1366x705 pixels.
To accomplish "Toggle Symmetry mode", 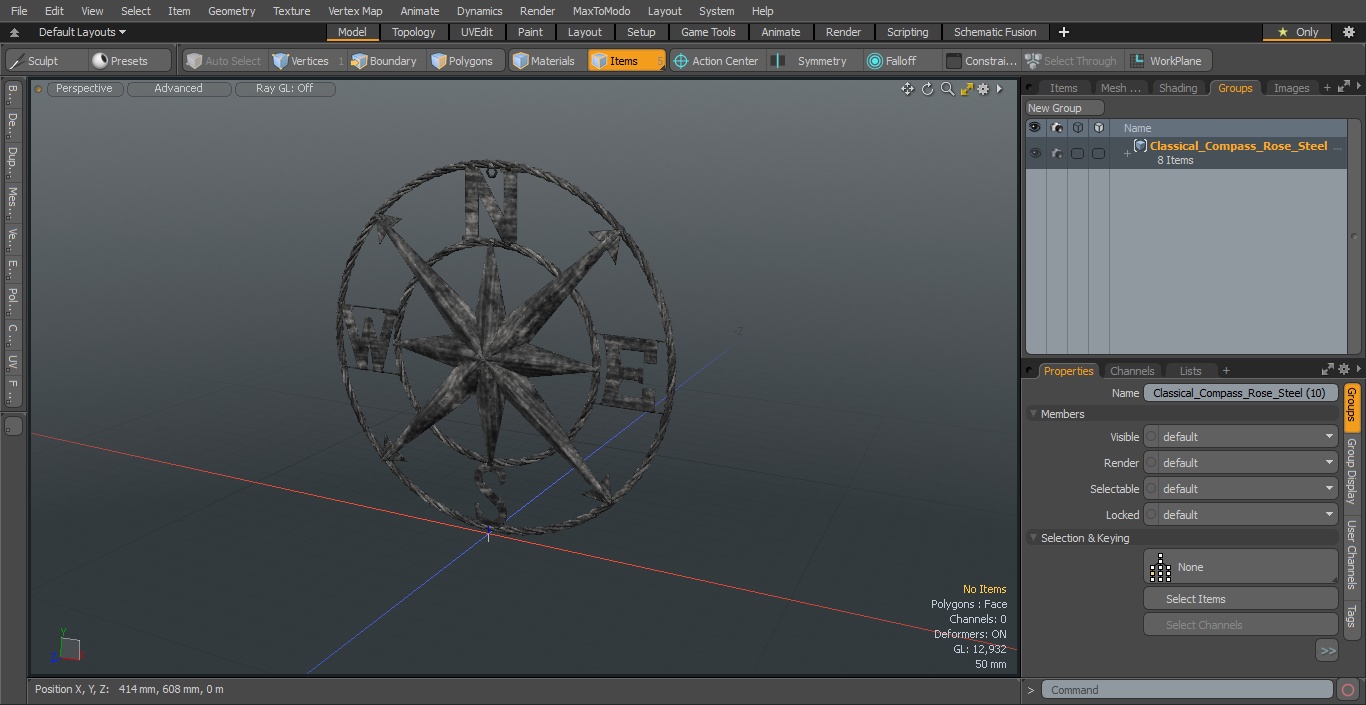I will [811, 61].
